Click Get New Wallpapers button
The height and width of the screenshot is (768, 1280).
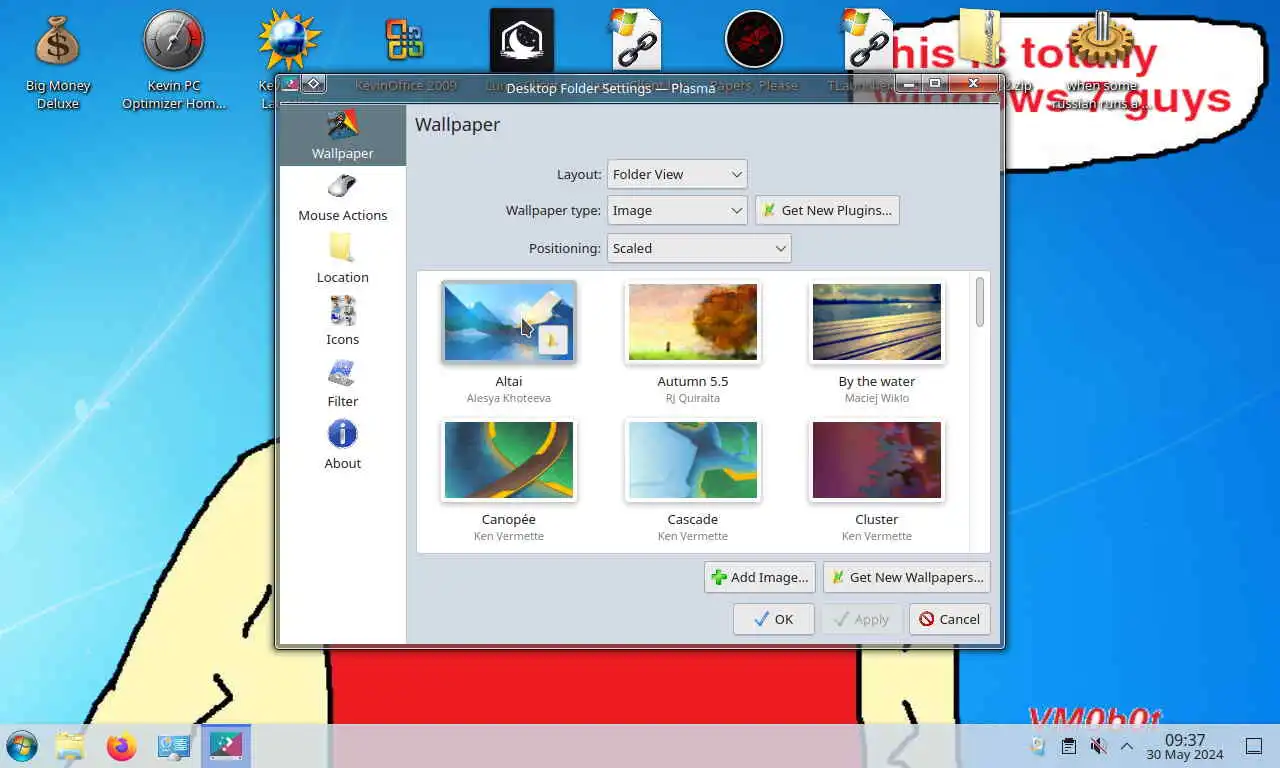click(x=907, y=577)
